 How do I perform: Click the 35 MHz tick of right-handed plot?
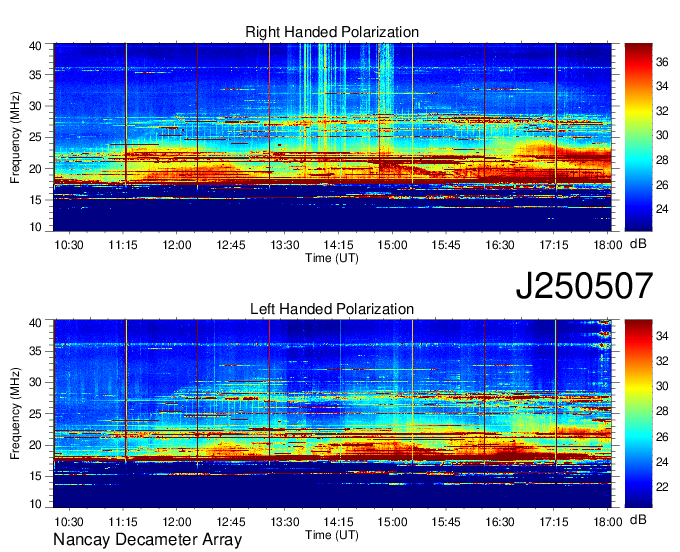click(x=35, y=75)
